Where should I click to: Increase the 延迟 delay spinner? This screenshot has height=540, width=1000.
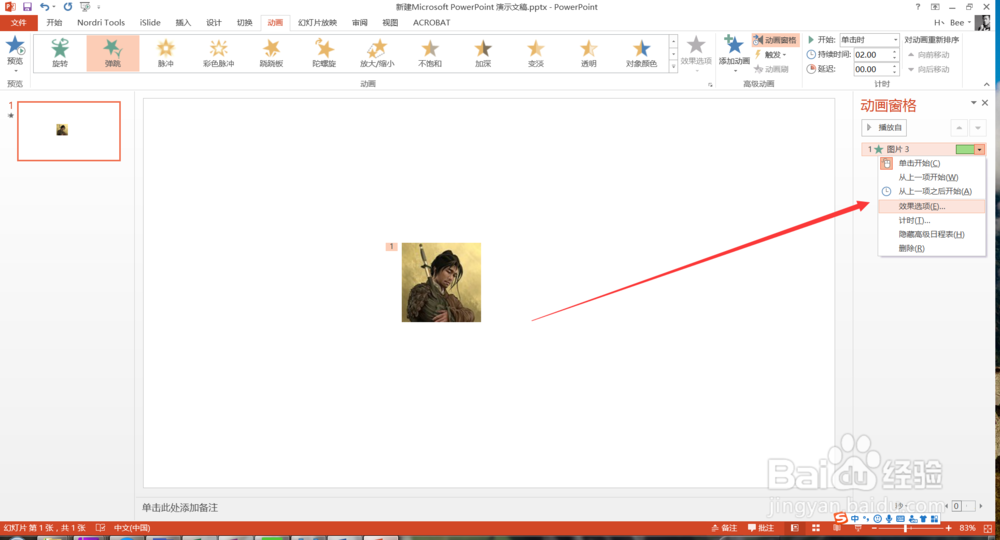pyautogui.click(x=895, y=66)
